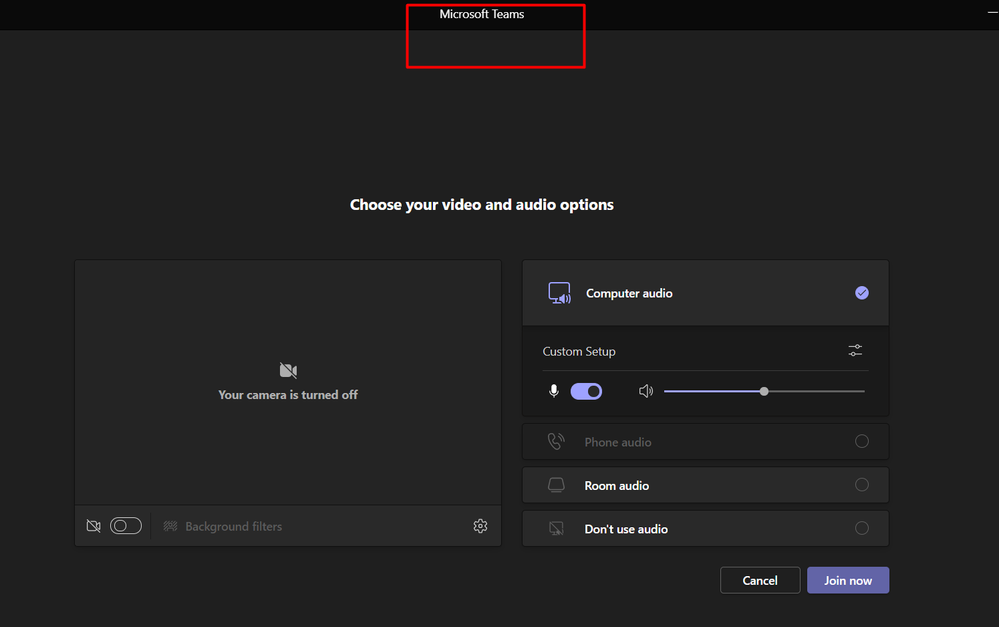Open device settings gear icon
Image resolution: width=999 pixels, height=627 pixels.
click(x=480, y=526)
